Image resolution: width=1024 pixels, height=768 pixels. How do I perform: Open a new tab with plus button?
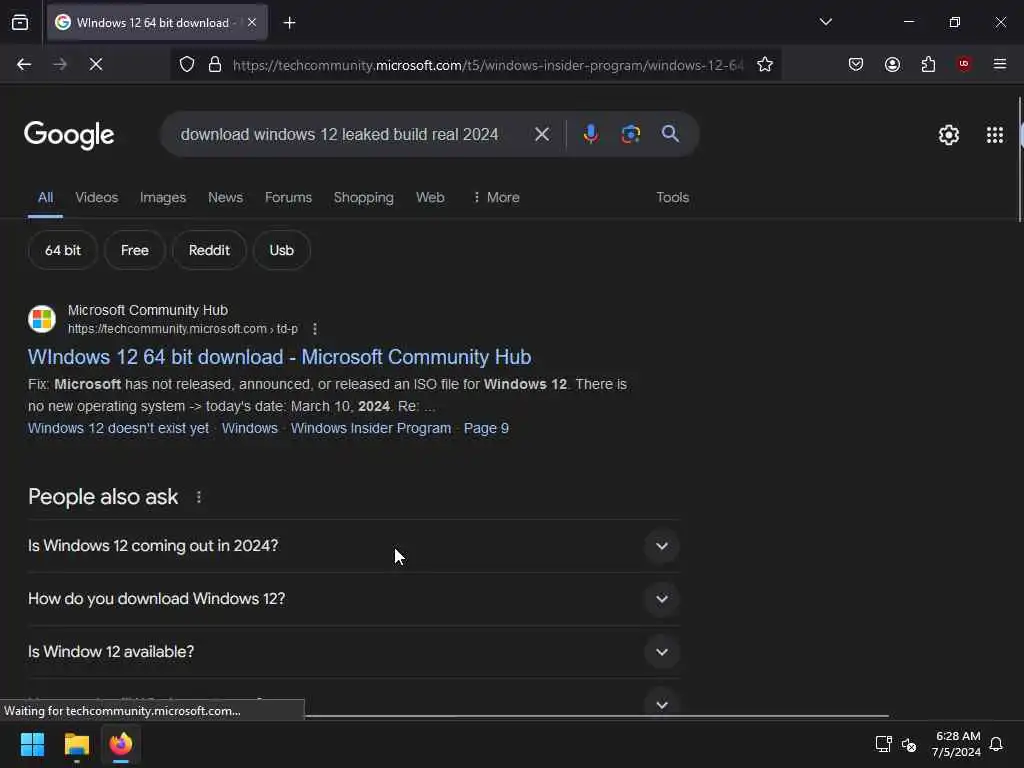coord(289,23)
